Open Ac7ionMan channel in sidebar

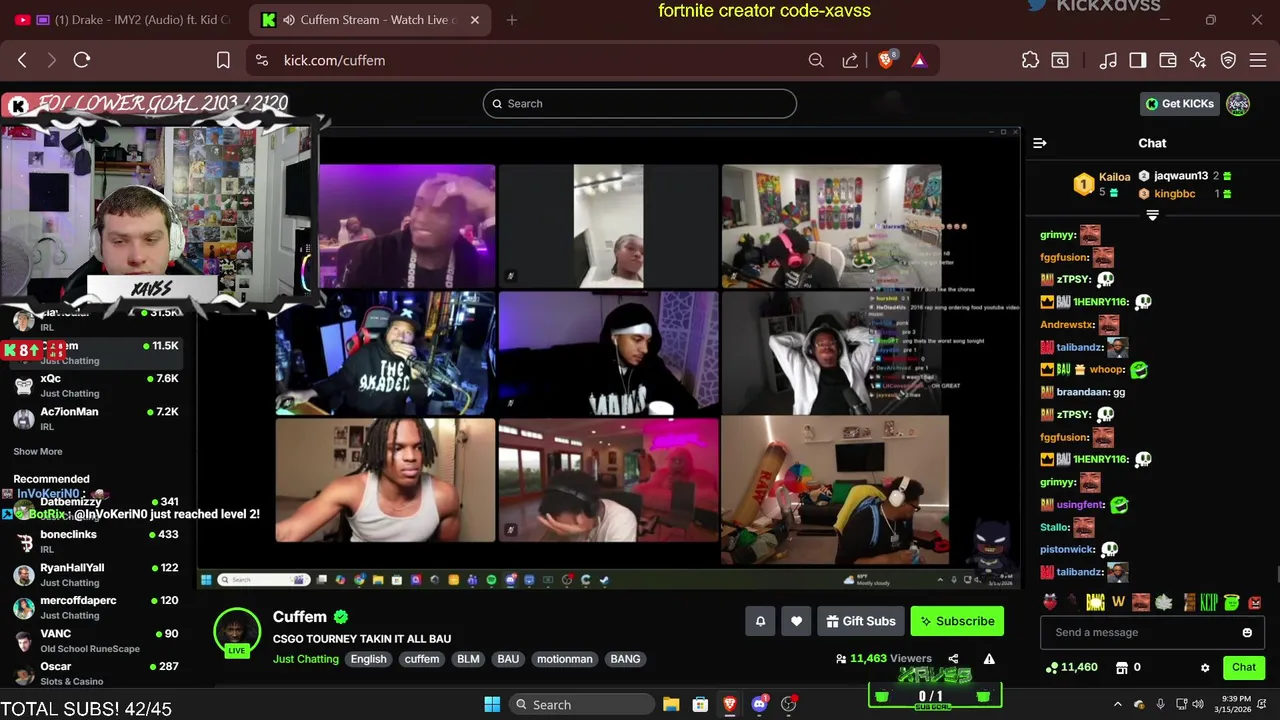[x=97, y=418]
